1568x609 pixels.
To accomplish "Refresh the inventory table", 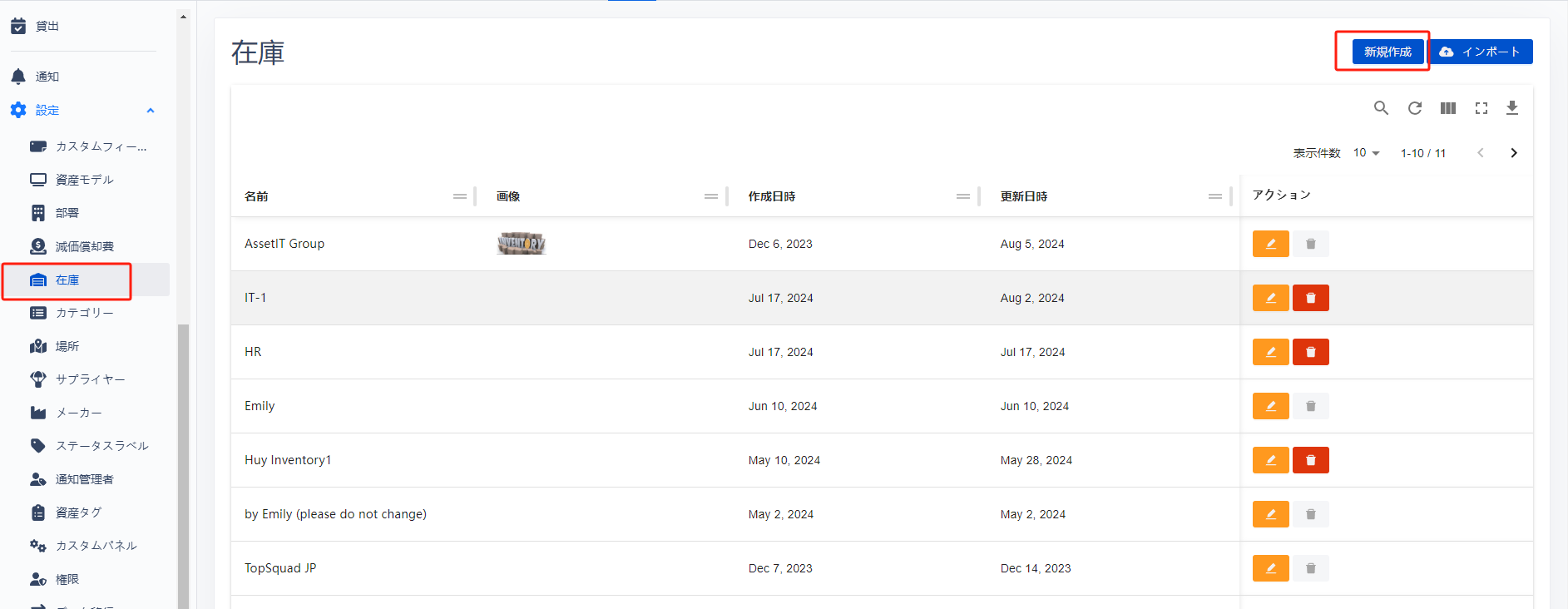I will [x=1414, y=108].
